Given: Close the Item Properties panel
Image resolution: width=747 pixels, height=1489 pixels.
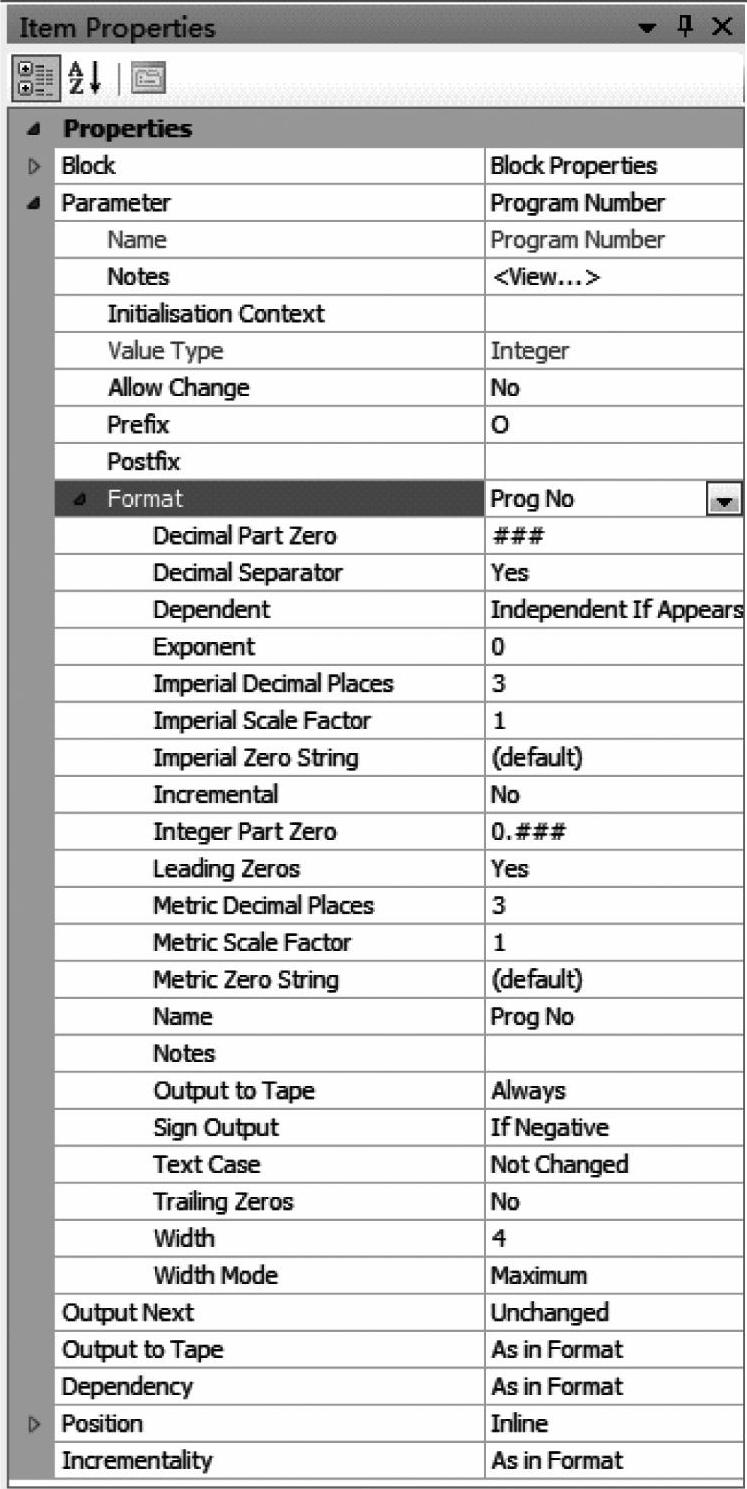Looking at the screenshot, I should click(x=722, y=26).
